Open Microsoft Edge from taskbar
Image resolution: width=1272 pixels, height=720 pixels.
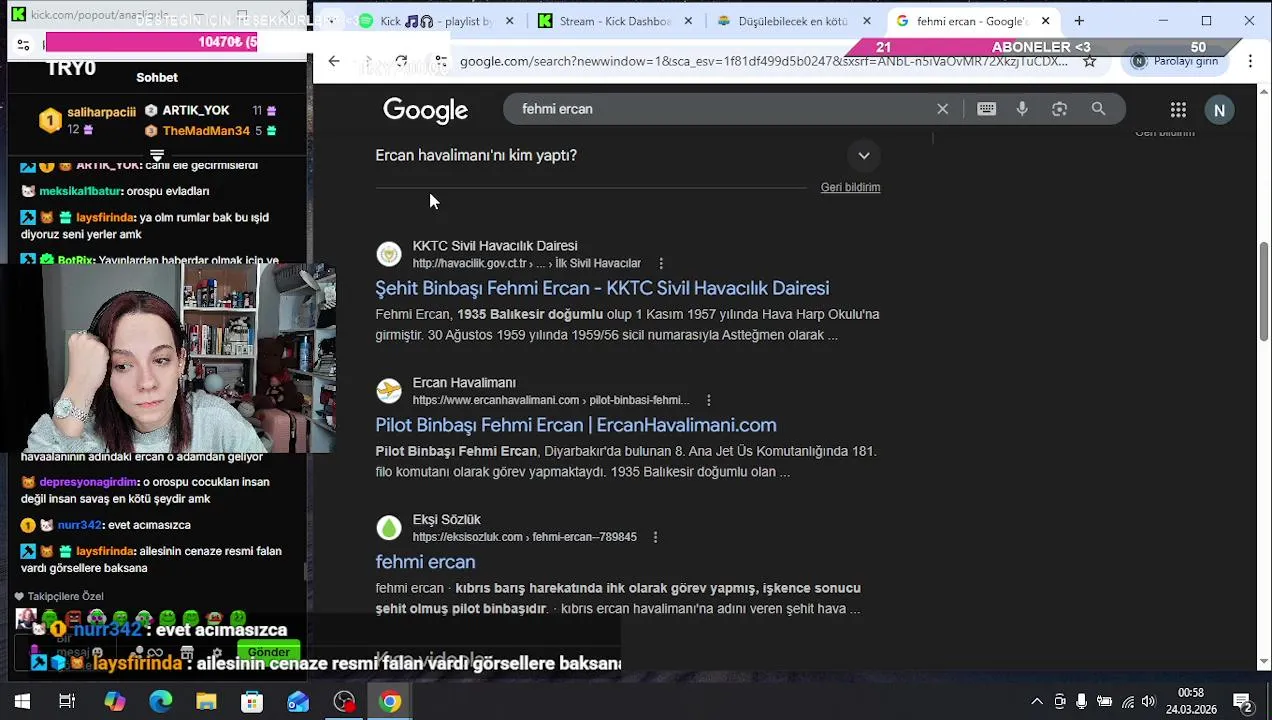(x=160, y=702)
